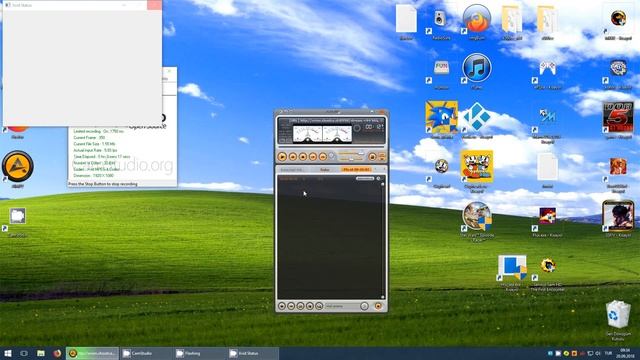The height and width of the screenshot is (360, 640).
Task: Click the 'Dimension' line in CamStudio
Action: [93, 176]
